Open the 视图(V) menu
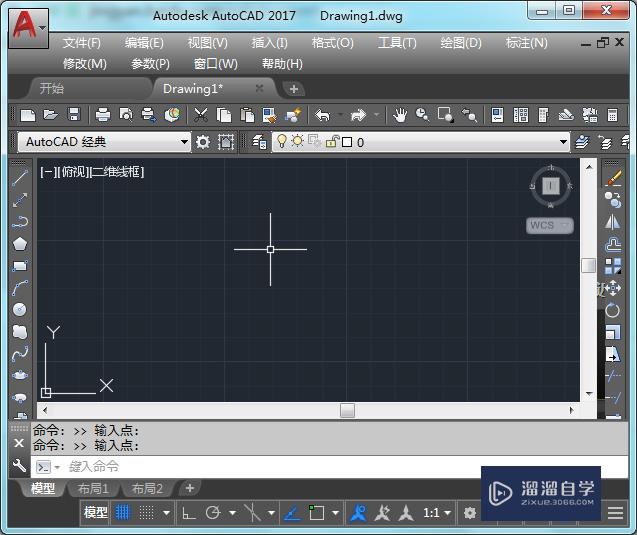 pyautogui.click(x=208, y=43)
